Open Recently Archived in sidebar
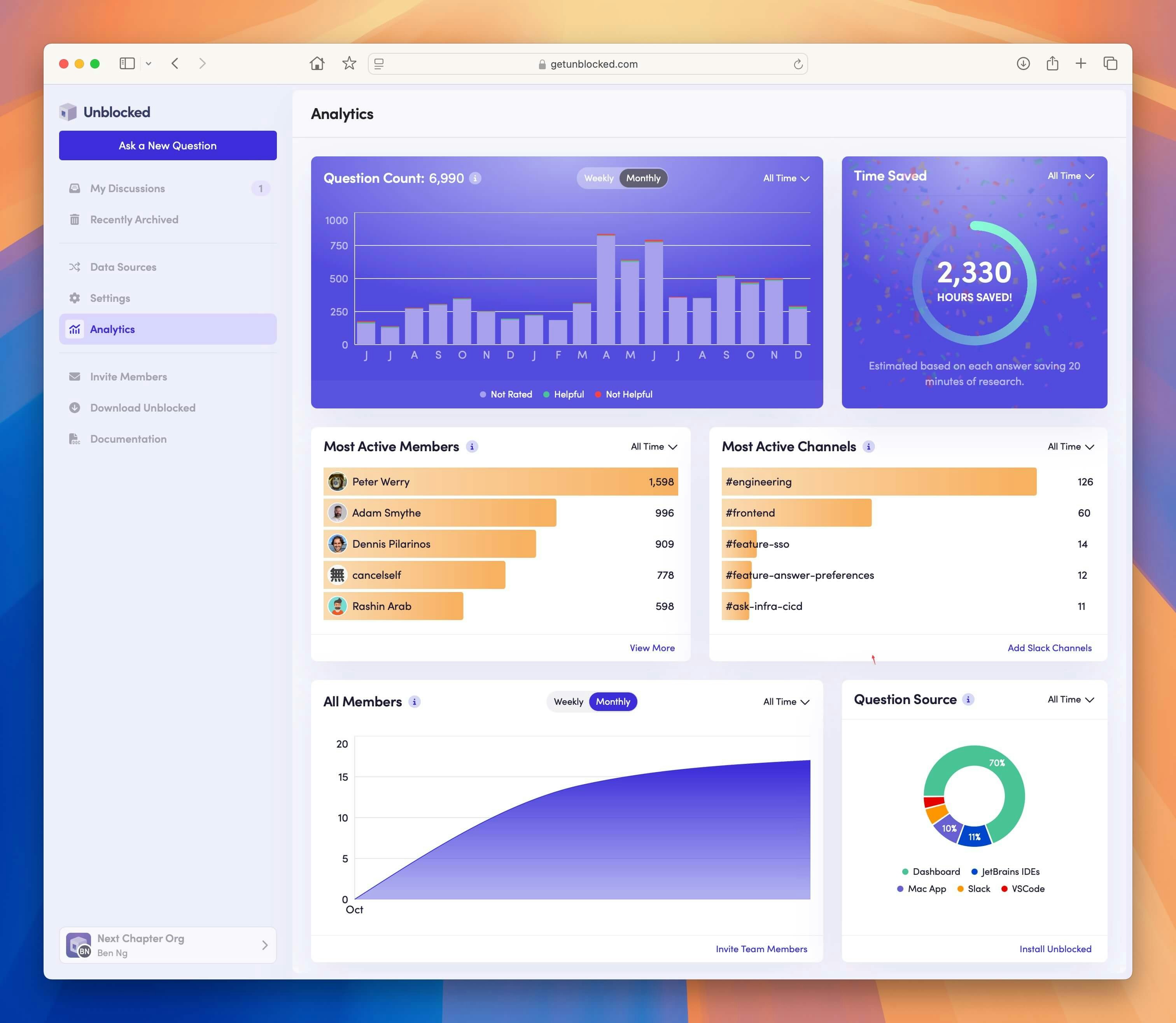This screenshot has height=1023, width=1176. (168, 220)
